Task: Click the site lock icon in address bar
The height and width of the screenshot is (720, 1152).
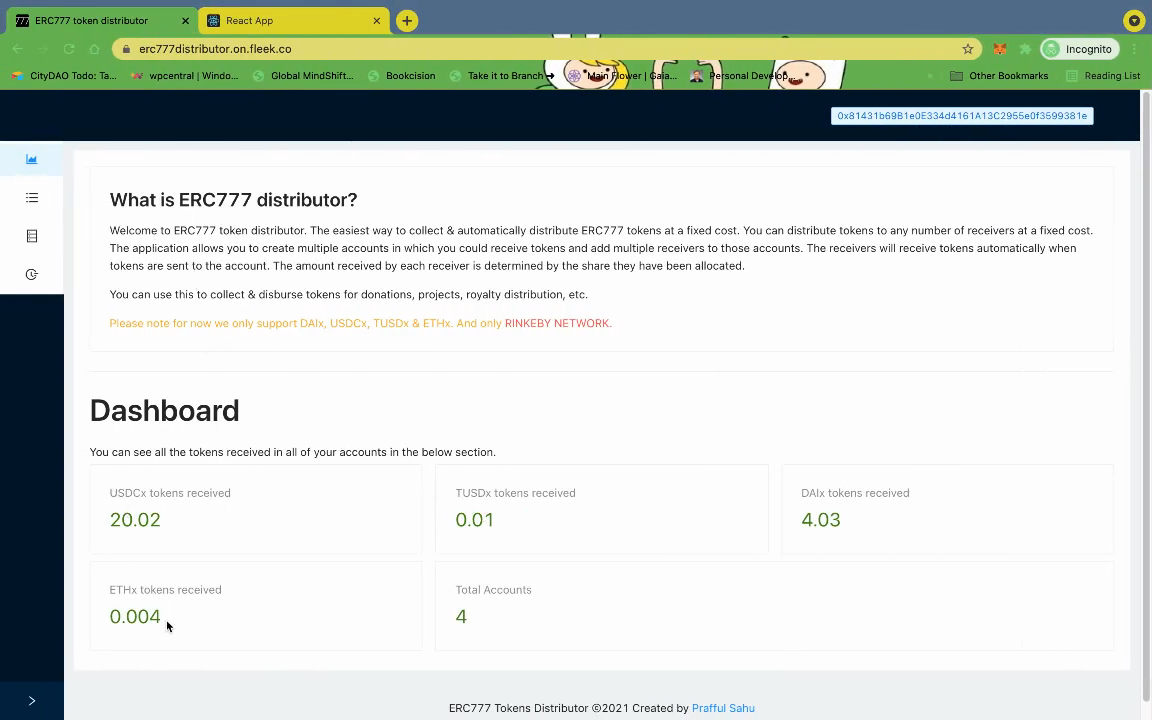Action: click(126, 49)
